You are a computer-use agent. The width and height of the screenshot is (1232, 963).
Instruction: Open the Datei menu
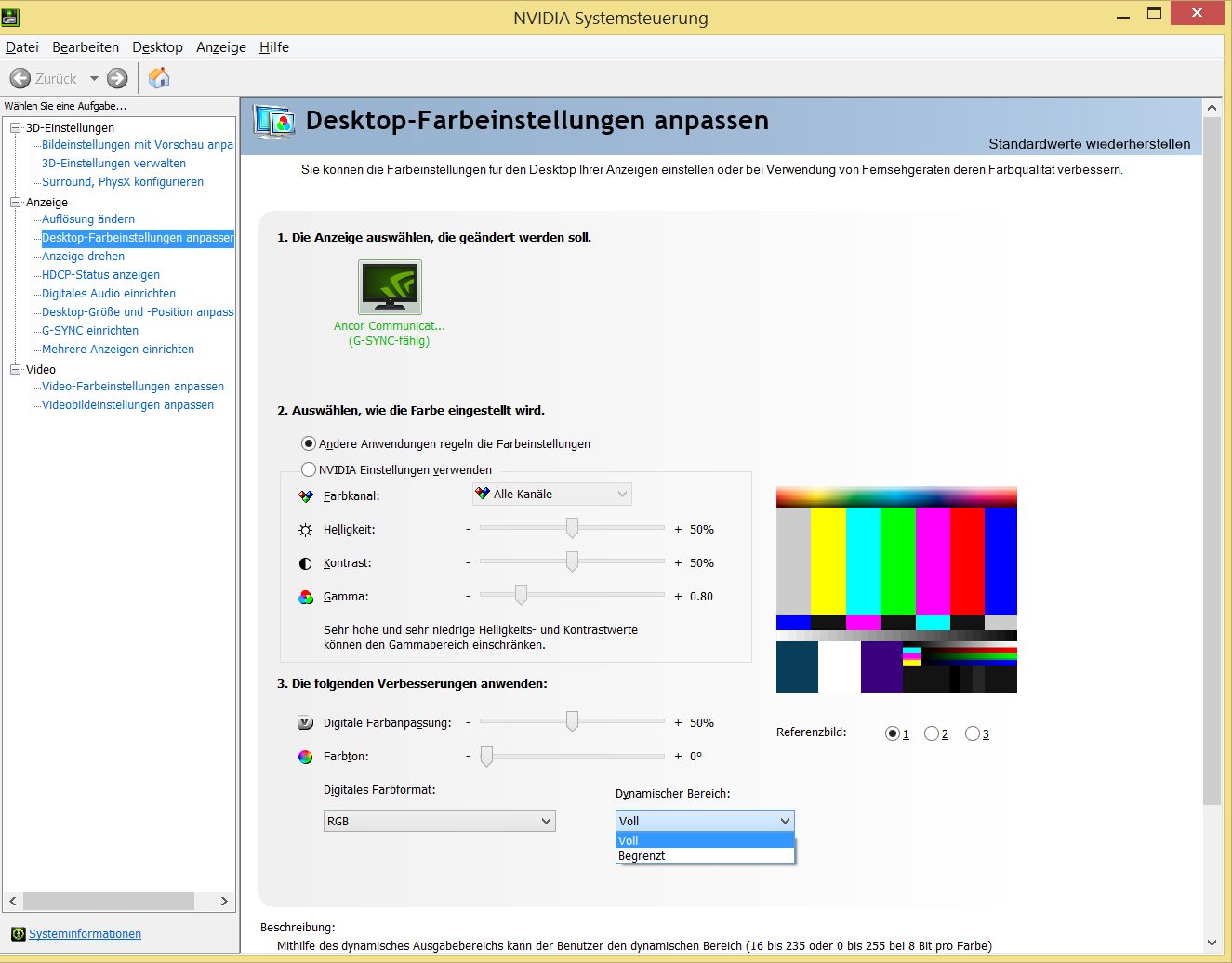coord(22,47)
